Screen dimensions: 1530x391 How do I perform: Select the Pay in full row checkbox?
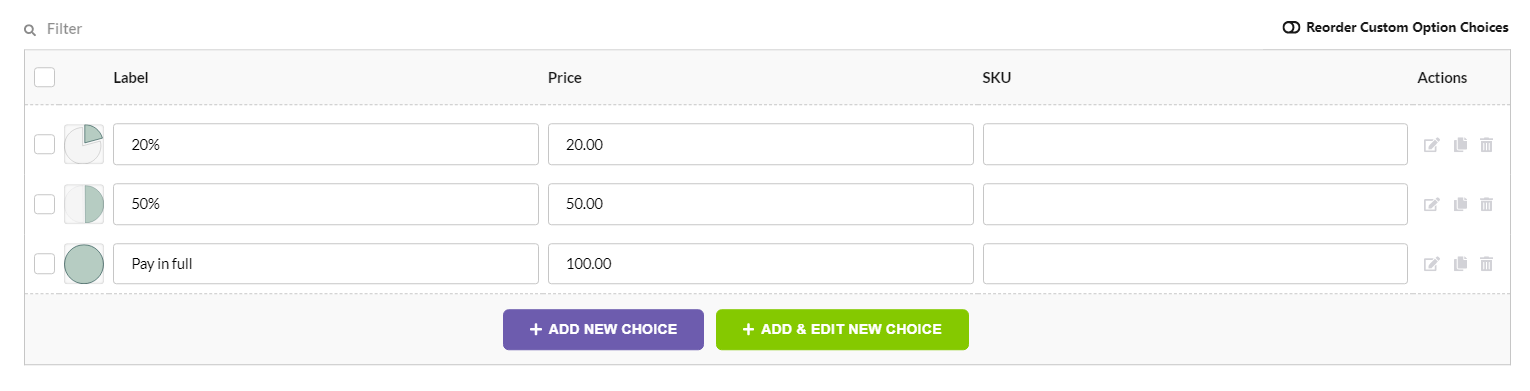tap(45, 264)
